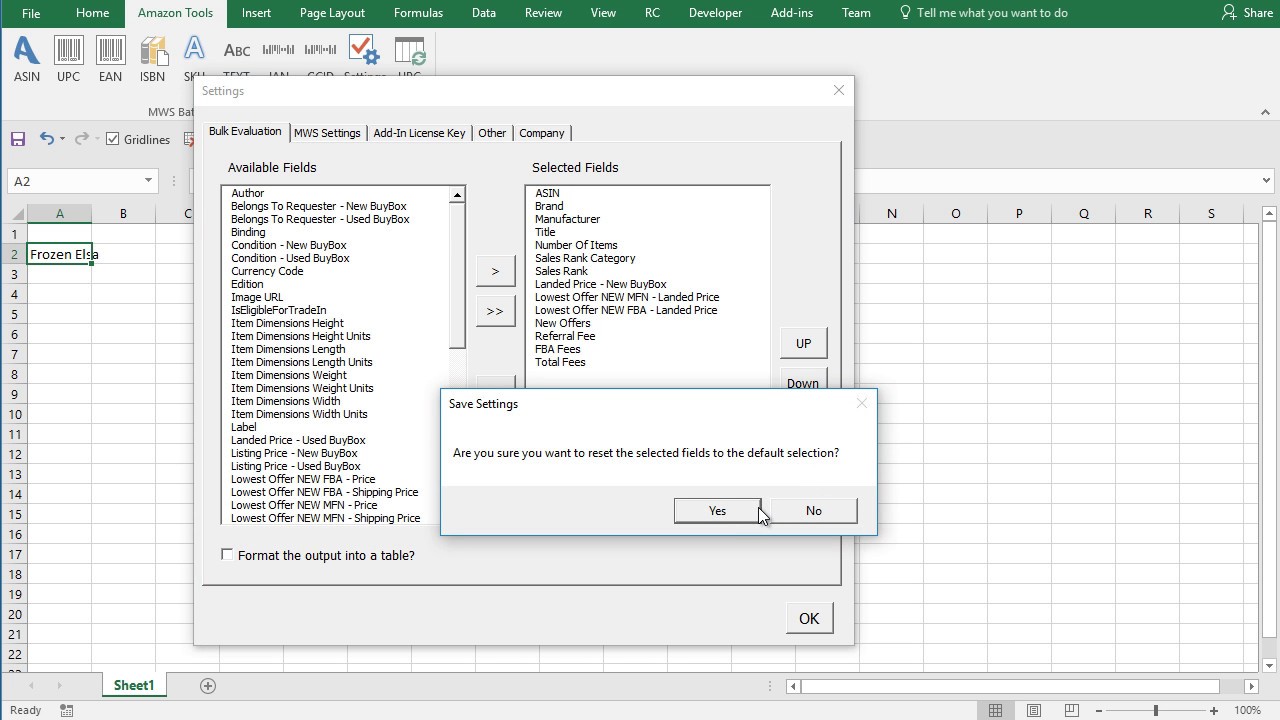This screenshot has width=1280, height=720.
Task: Open the Name Box dropdown
Action: [148, 181]
